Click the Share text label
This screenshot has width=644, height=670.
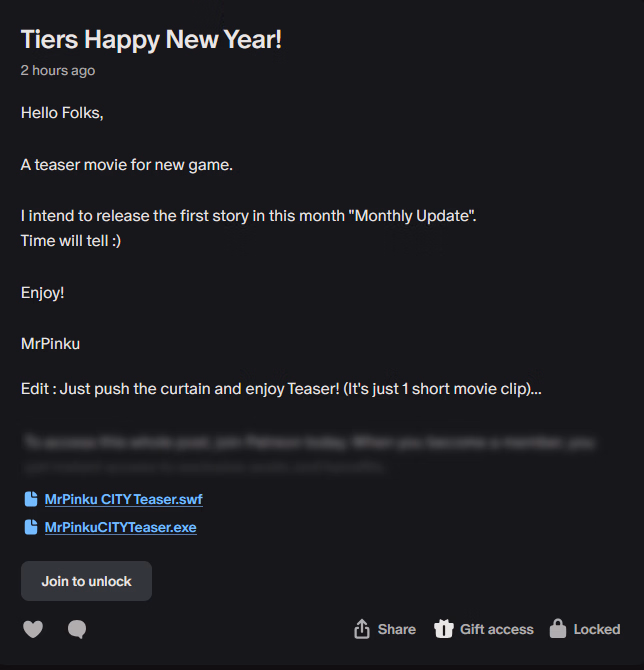click(x=397, y=629)
